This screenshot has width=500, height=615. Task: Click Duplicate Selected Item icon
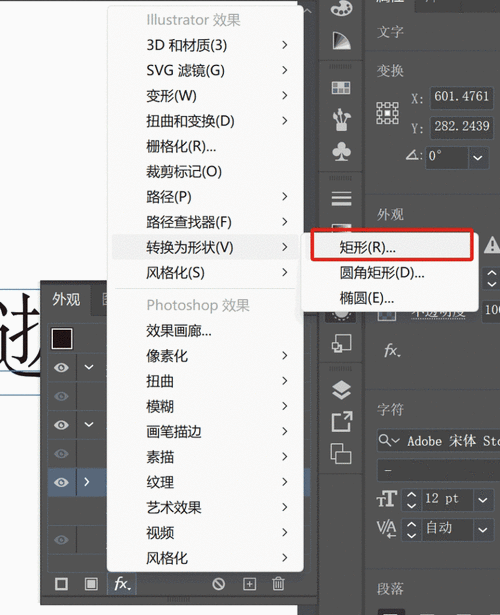coord(249,584)
